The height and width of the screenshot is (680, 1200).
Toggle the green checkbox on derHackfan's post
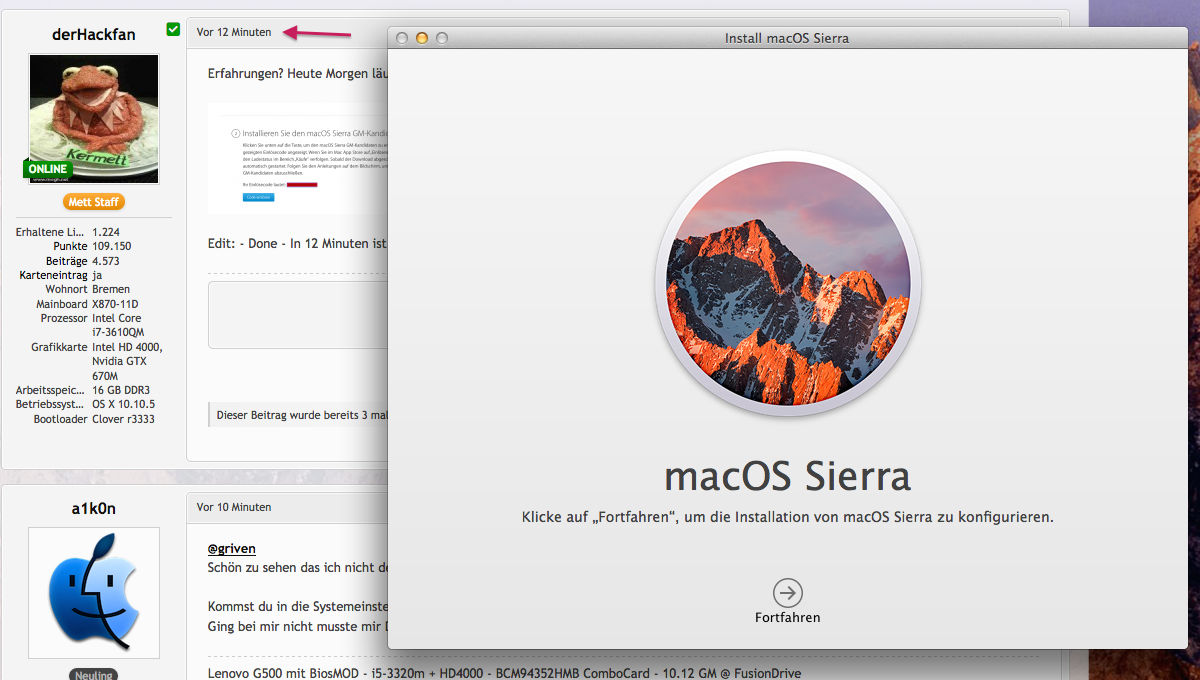174,30
